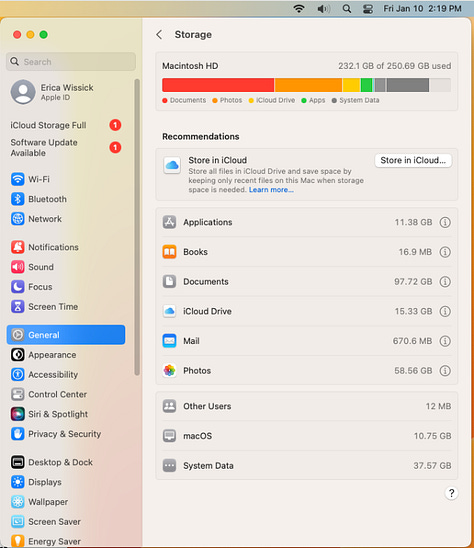This screenshot has width=474, height=548.
Task: Click the Wi-Fi icon in the menu bar
Action: [x=299, y=8]
